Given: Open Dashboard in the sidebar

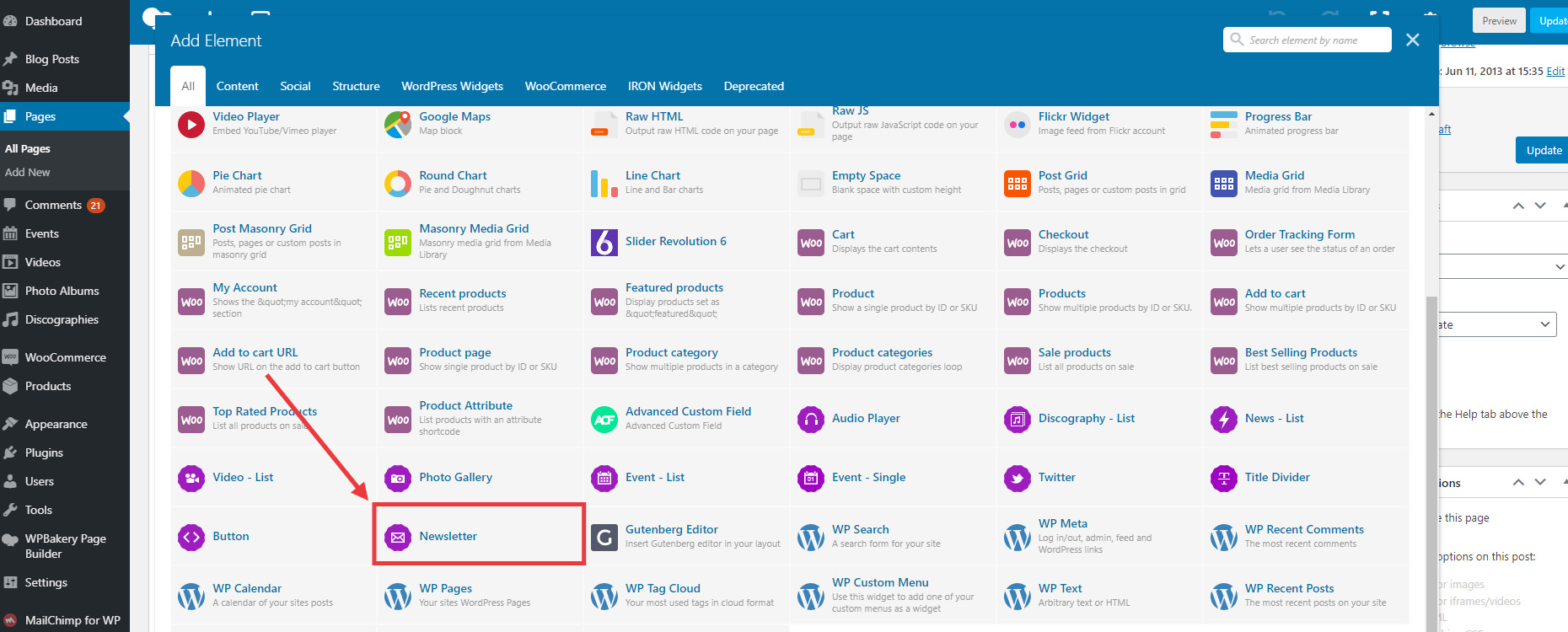Looking at the screenshot, I should click(x=53, y=21).
